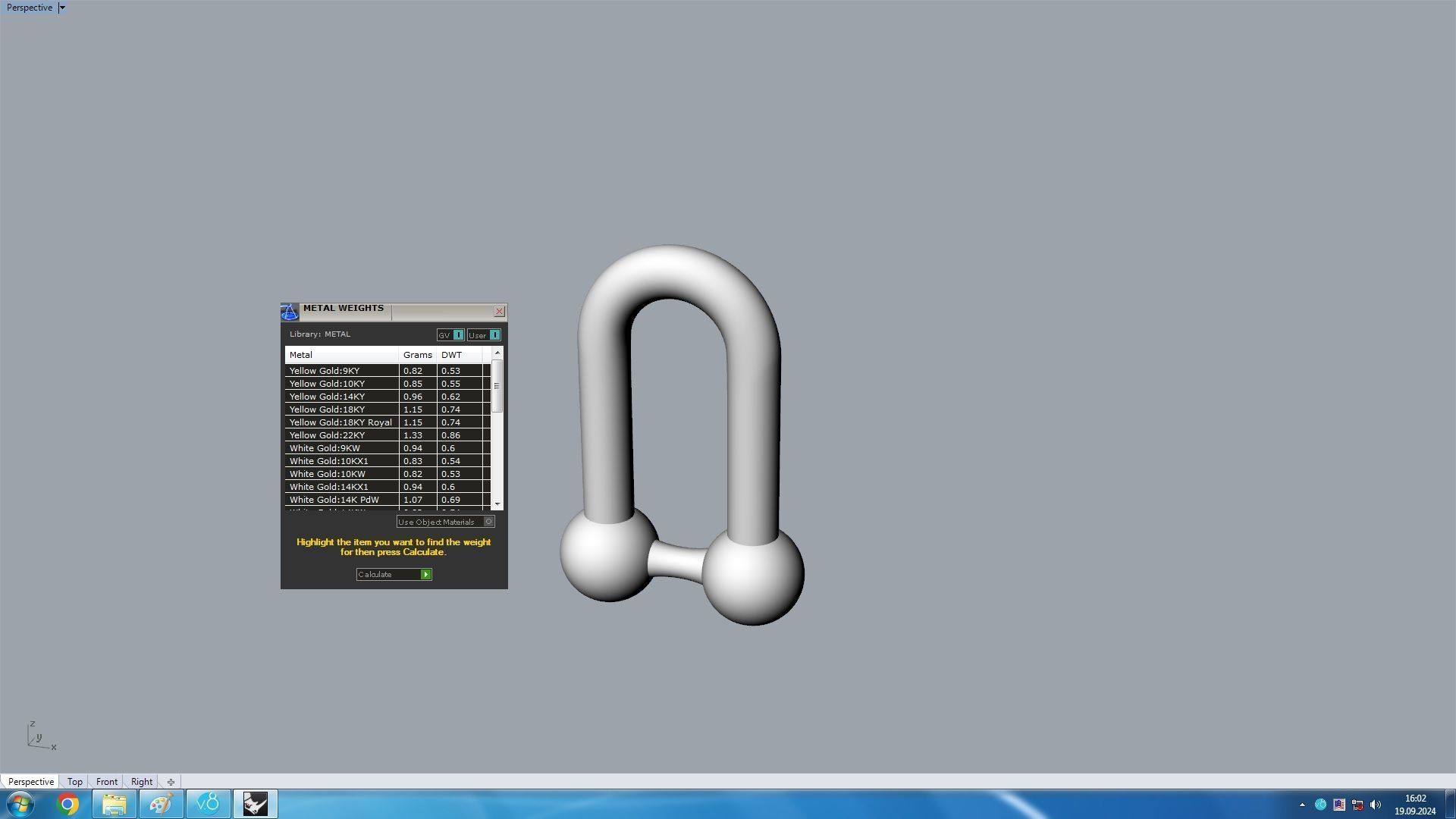Open the Perspective viewport dropdown arrow
The height and width of the screenshot is (819, 1456).
62,8
